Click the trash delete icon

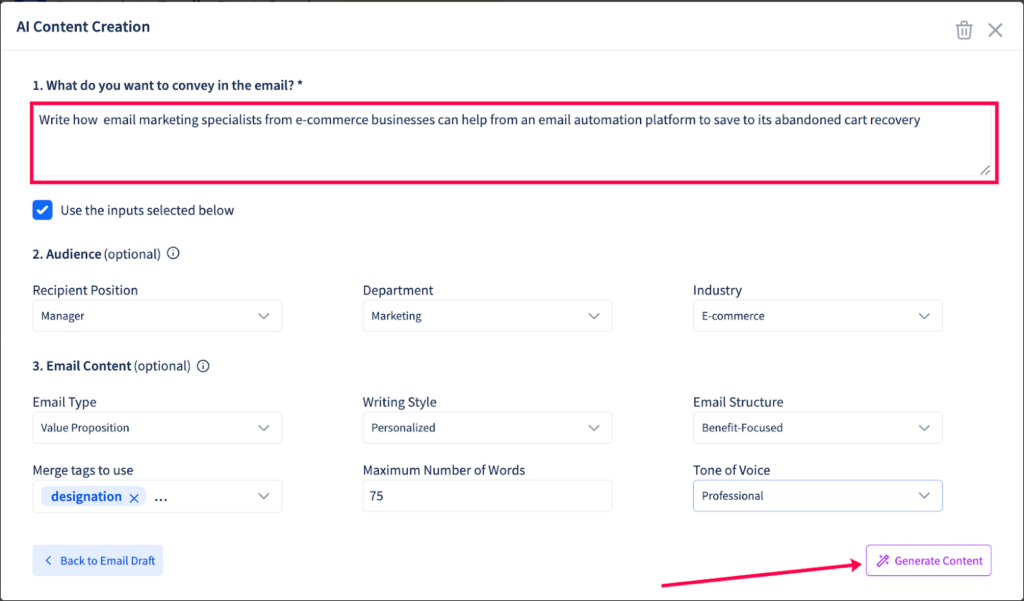pyautogui.click(x=963, y=30)
